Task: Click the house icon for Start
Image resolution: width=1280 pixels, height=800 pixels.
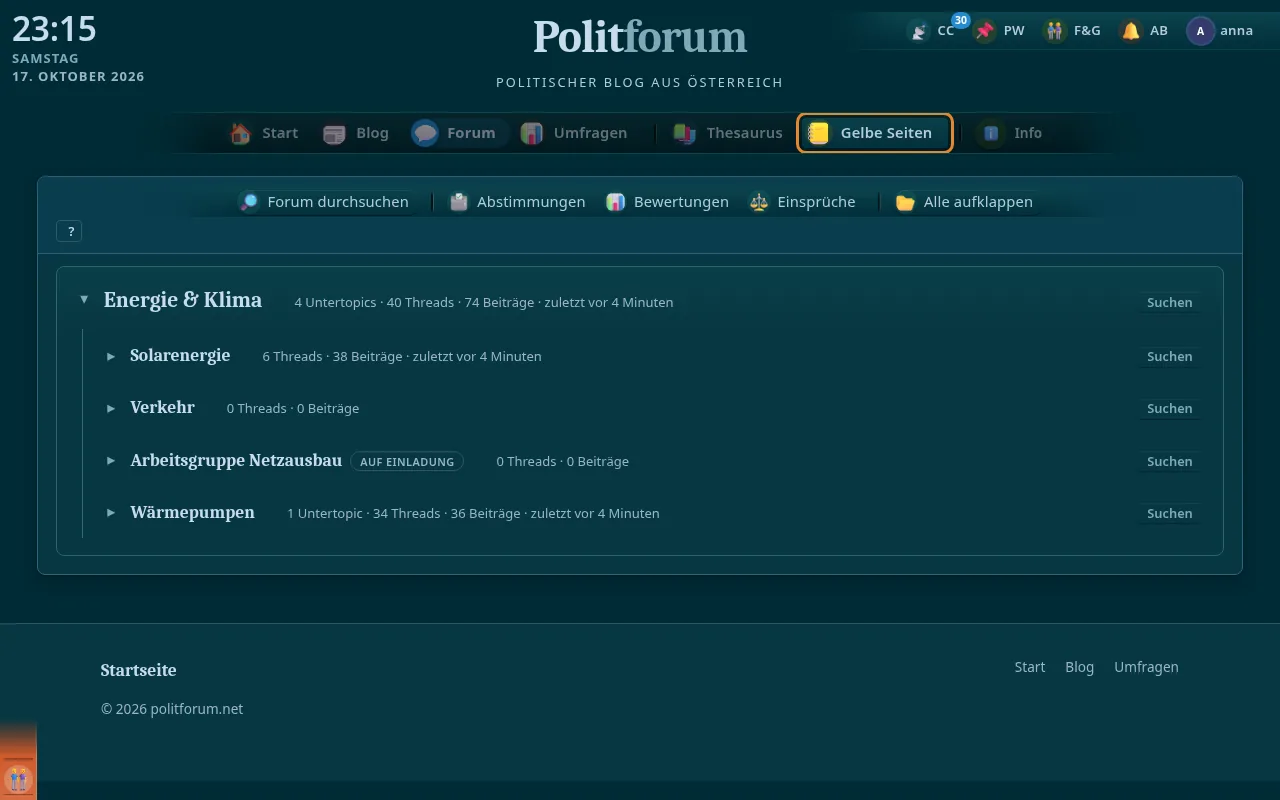Action: (241, 133)
